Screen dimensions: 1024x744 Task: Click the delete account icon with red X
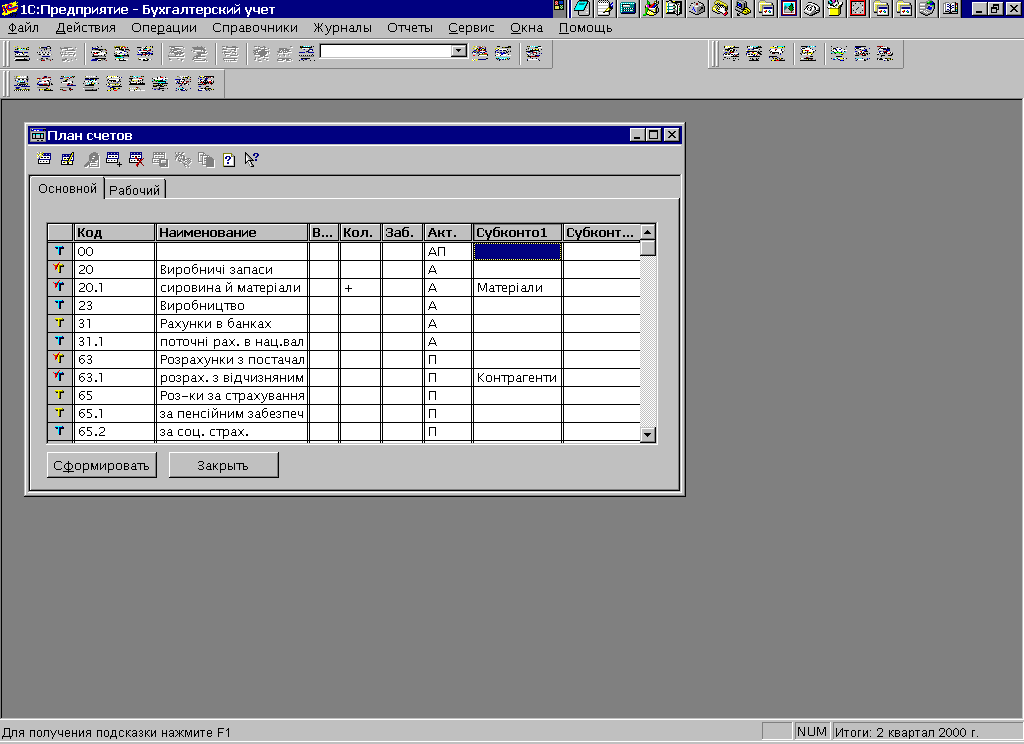136,159
